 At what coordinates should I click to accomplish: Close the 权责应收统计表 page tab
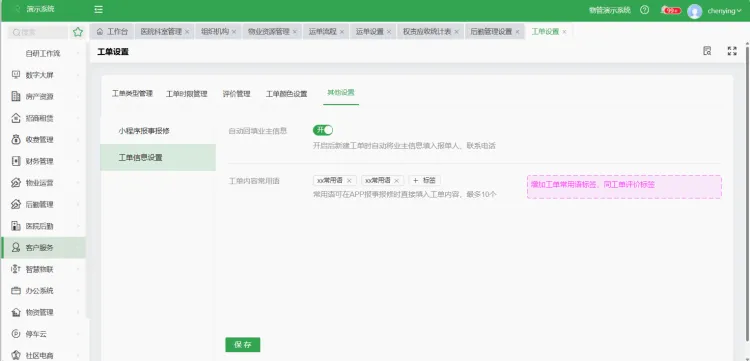(x=456, y=32)
